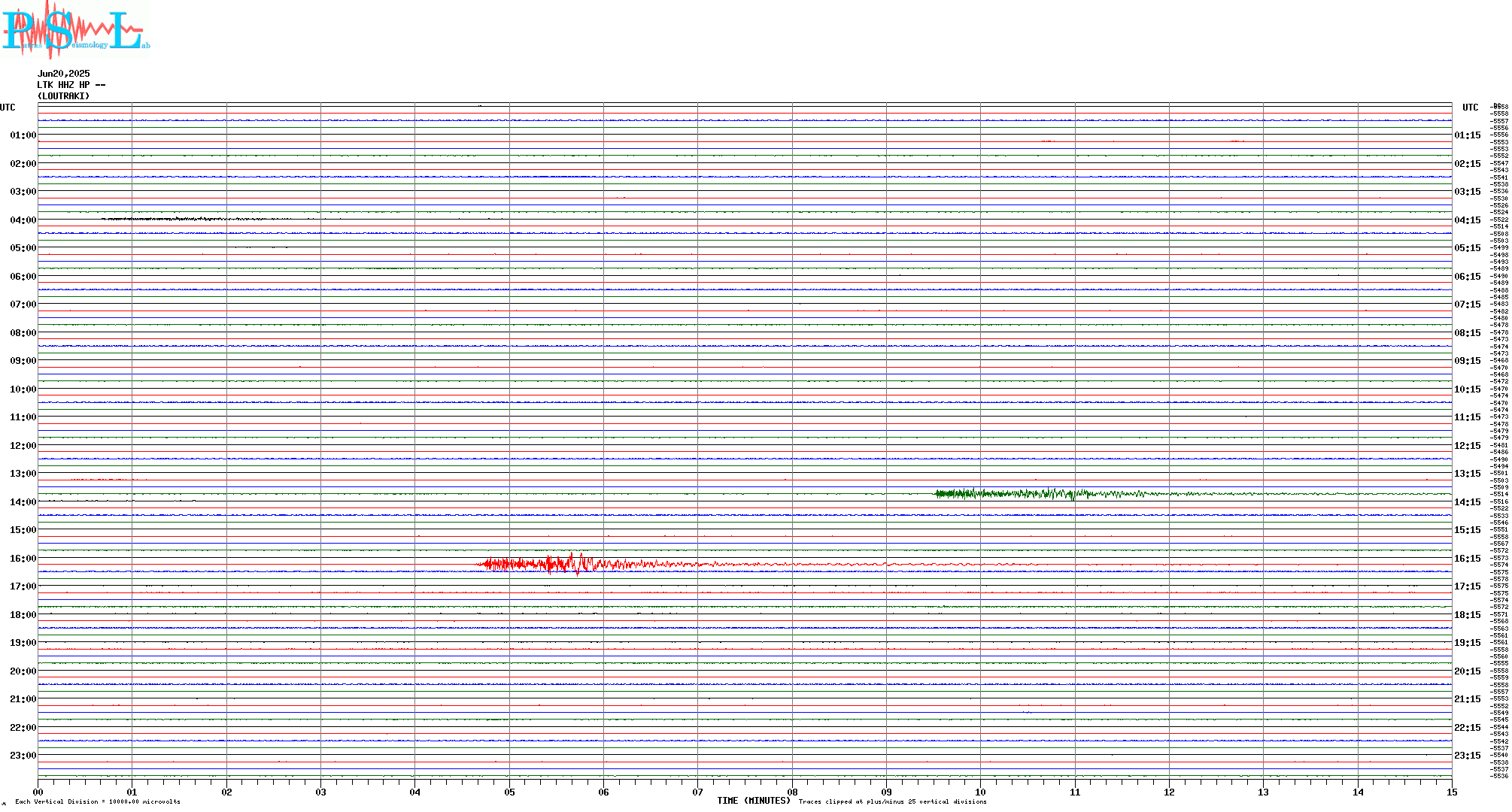Click the 07:15 time label
Screen dimensions: 1512x812
(x=1468, y=304)
